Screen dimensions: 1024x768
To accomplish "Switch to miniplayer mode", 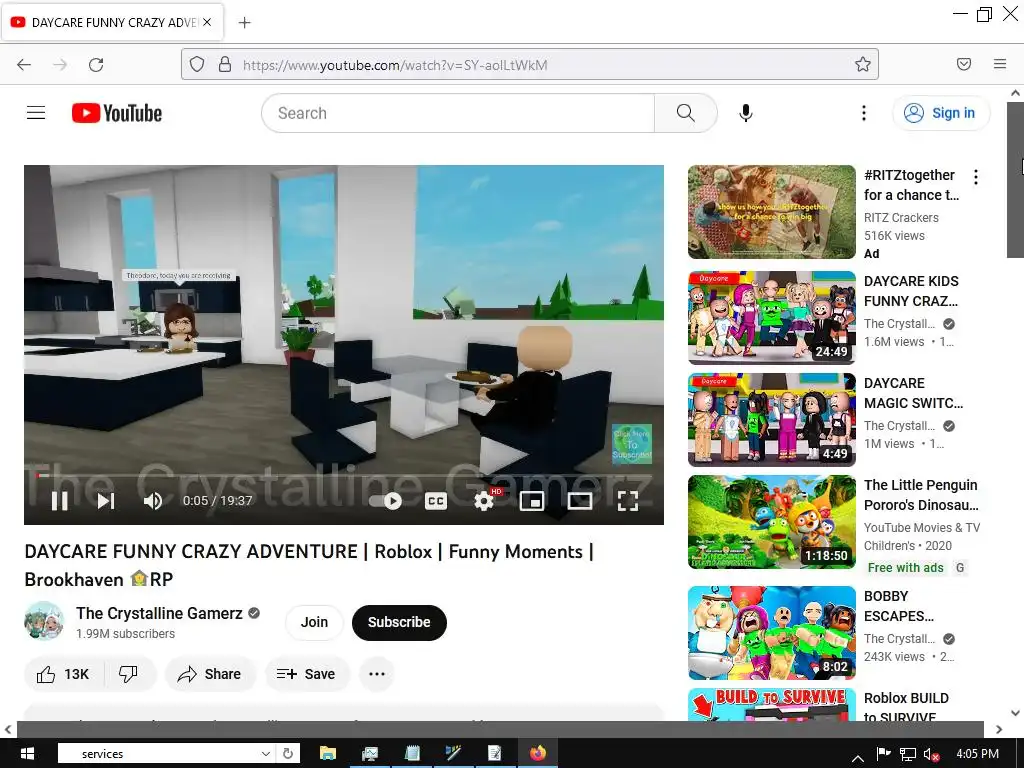I will 532,501.
